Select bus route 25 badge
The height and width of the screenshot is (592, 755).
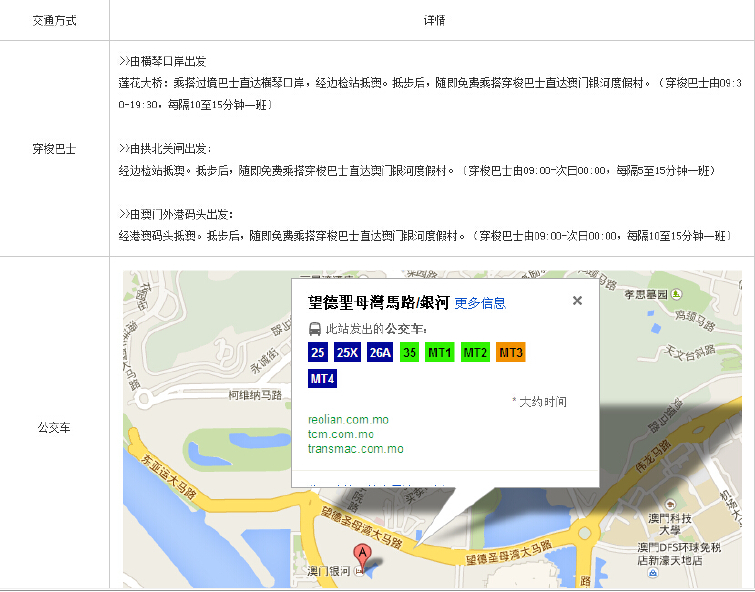click(x=318, y=352)
